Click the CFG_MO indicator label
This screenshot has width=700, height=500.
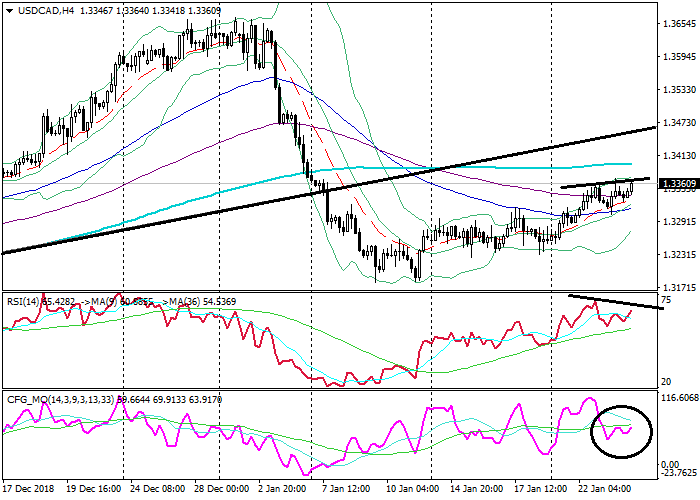(x=30, y=398)
